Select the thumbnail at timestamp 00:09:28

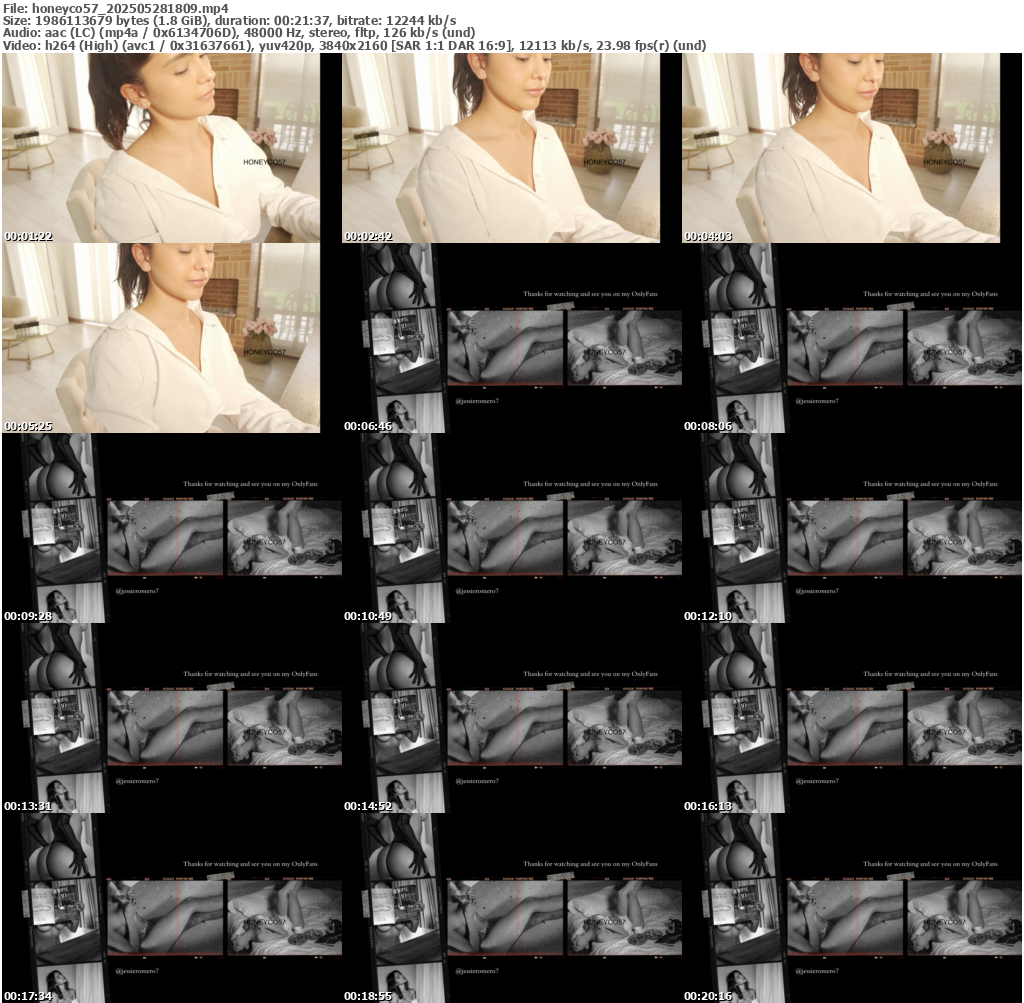[172, 528]
